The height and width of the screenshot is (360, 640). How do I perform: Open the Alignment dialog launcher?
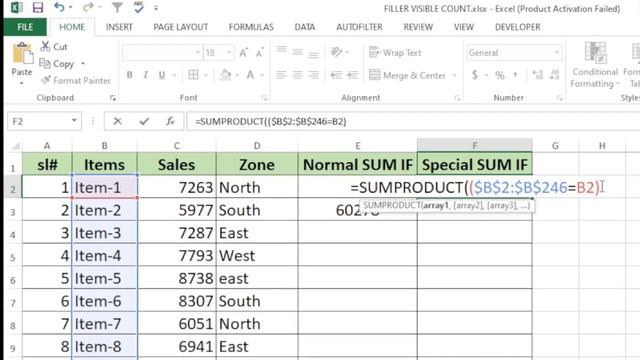(x=457, y=98)
